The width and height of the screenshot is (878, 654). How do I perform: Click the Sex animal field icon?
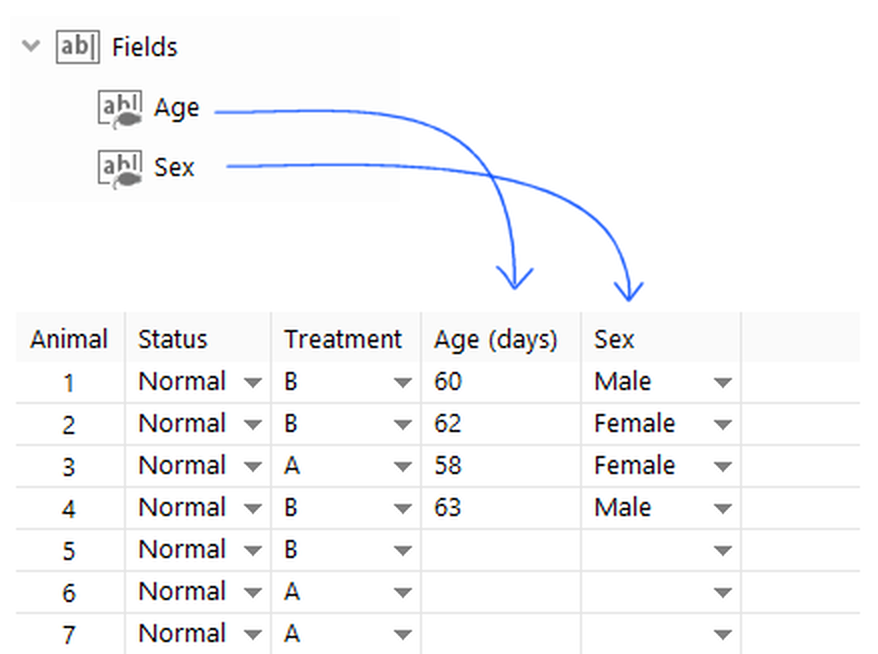(x=120, y=168)
